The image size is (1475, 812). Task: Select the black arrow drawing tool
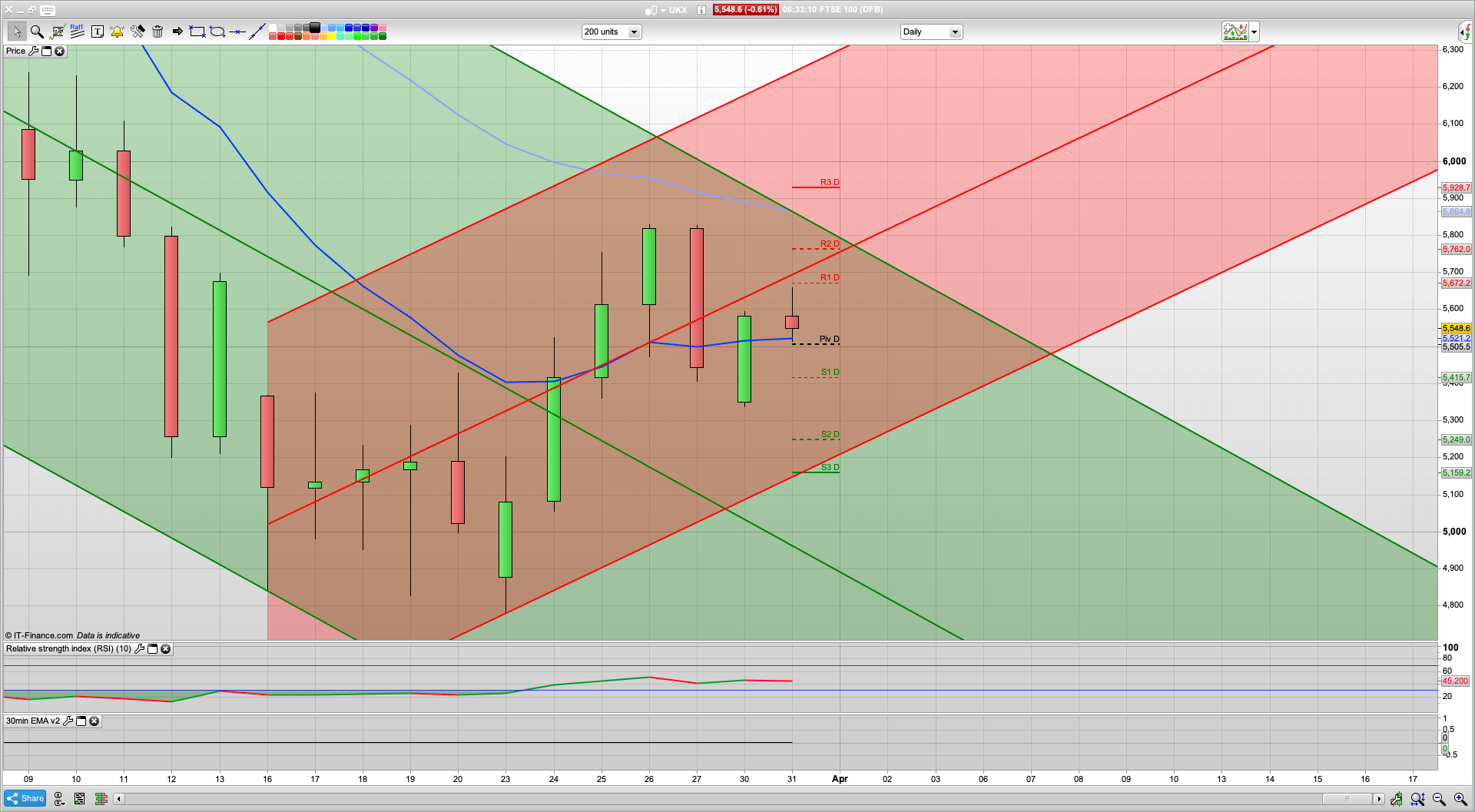177,31
